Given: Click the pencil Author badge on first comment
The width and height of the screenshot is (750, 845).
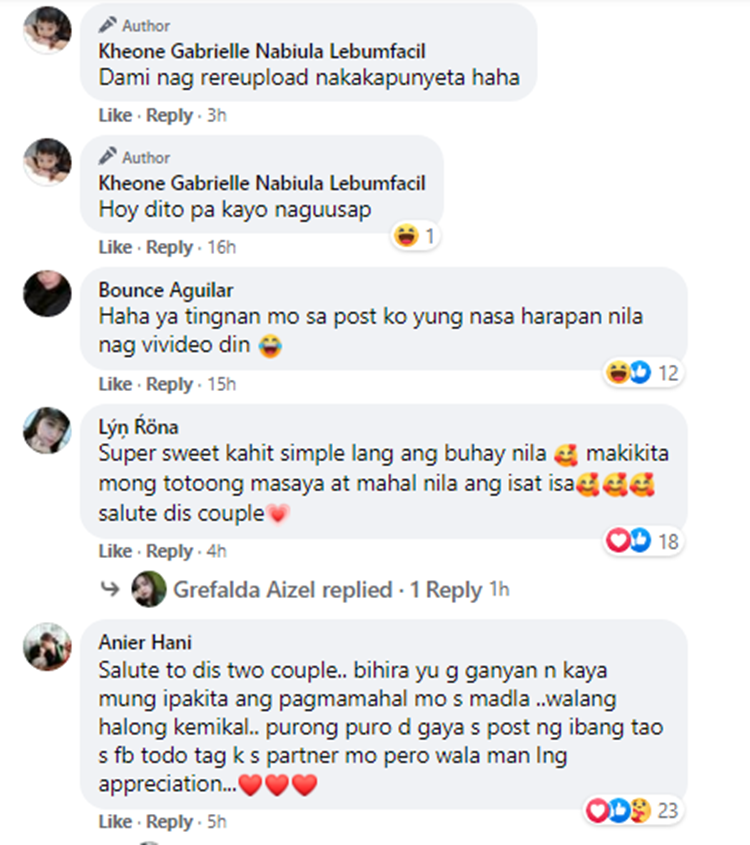Looking at the screenshot, I should [134, 25].
